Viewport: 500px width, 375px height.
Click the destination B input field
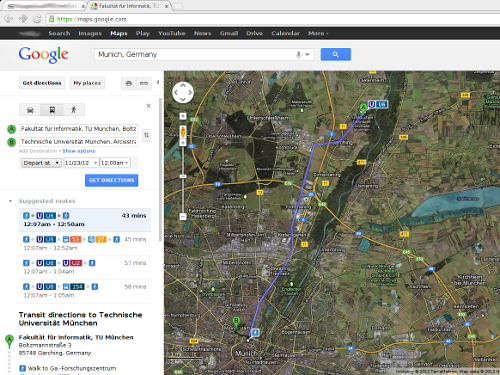[x=79, y=142]
